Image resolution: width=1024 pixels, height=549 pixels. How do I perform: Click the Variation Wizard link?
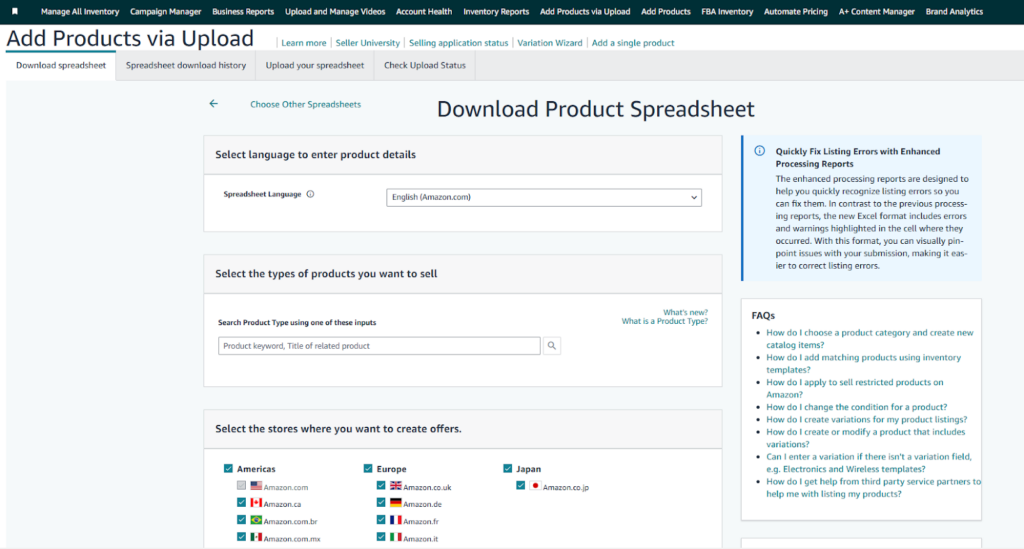tap(551, 43)
